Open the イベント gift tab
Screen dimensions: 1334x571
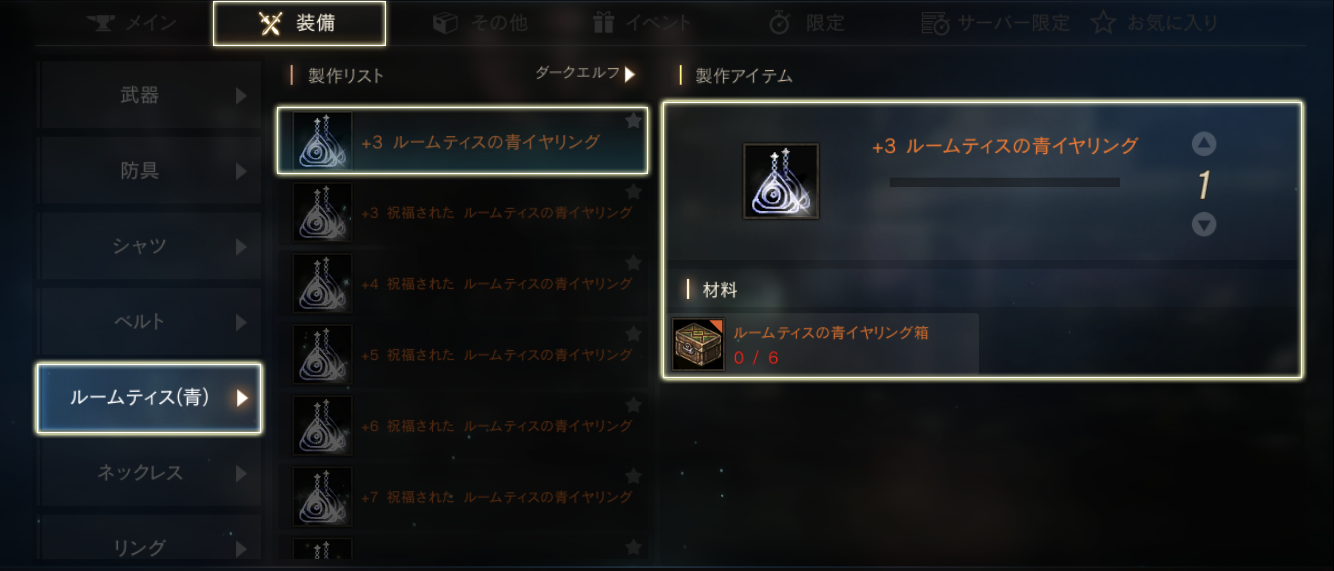click(641, 22)
